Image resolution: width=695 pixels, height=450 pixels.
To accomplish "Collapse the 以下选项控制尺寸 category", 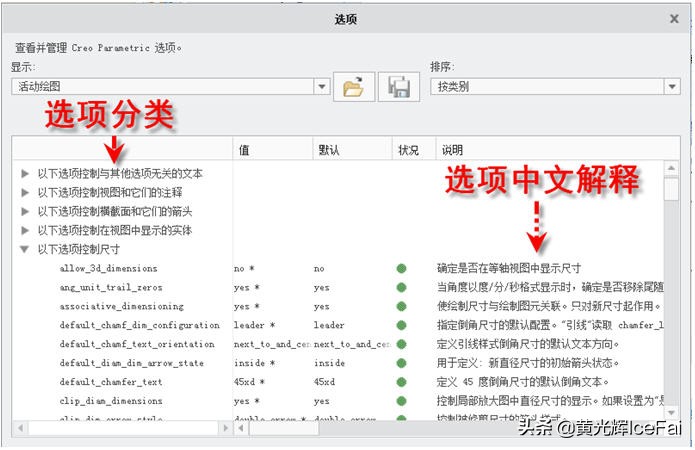I will [25, 249].
